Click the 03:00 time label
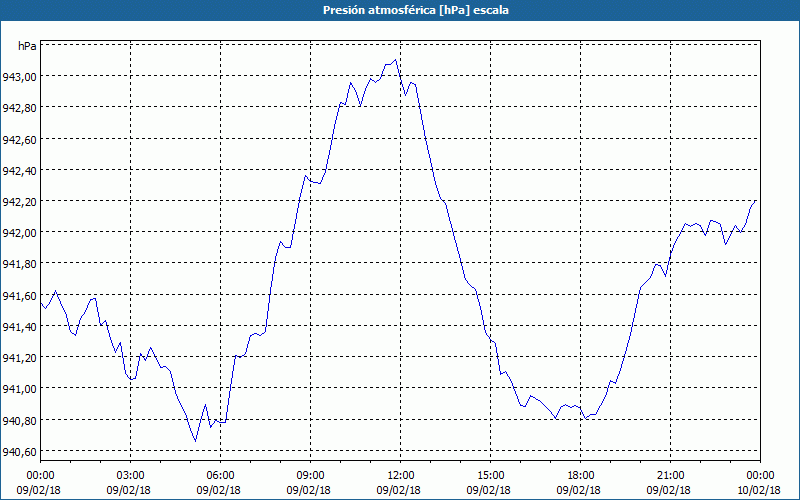800x500 pixels. [131, 476]
